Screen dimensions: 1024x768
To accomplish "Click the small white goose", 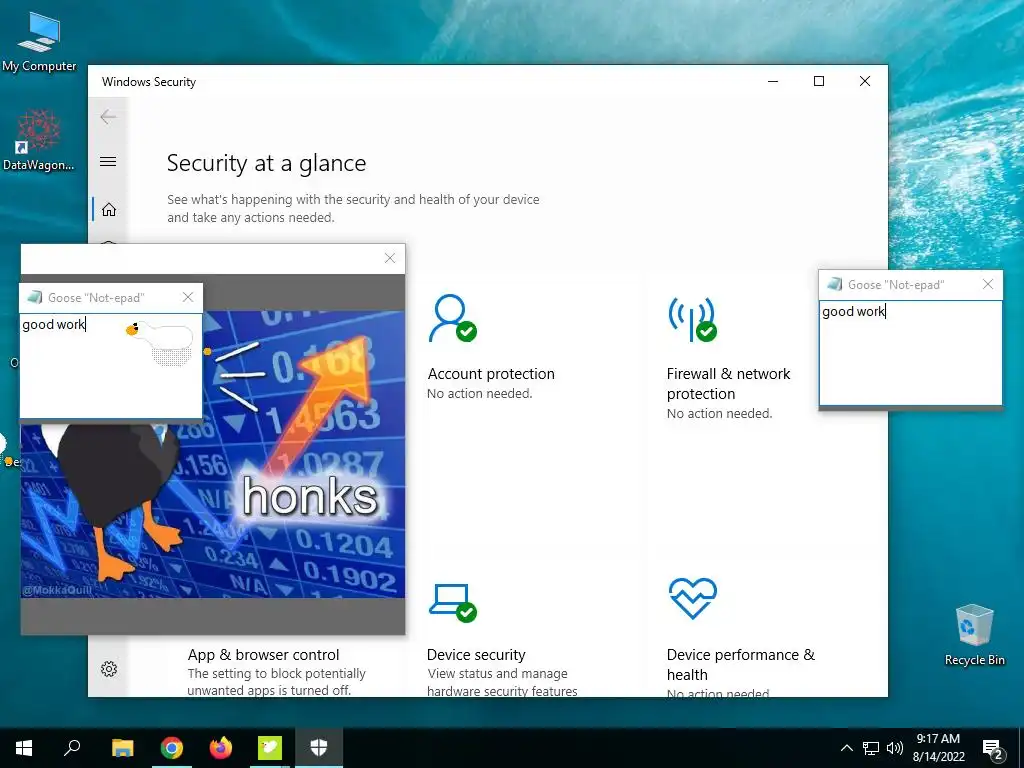I will 161,341.
